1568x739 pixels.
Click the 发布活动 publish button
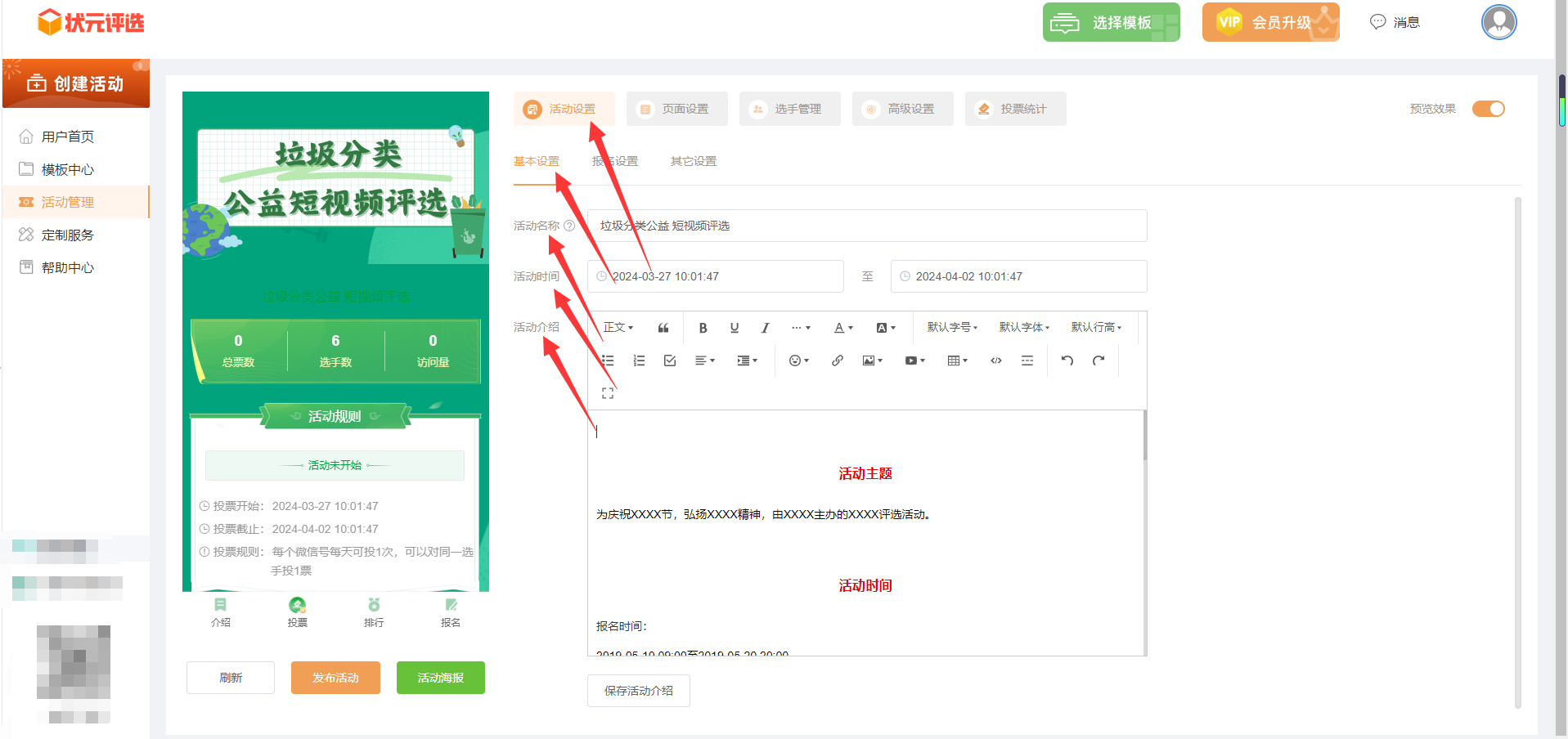click(335, 678)
